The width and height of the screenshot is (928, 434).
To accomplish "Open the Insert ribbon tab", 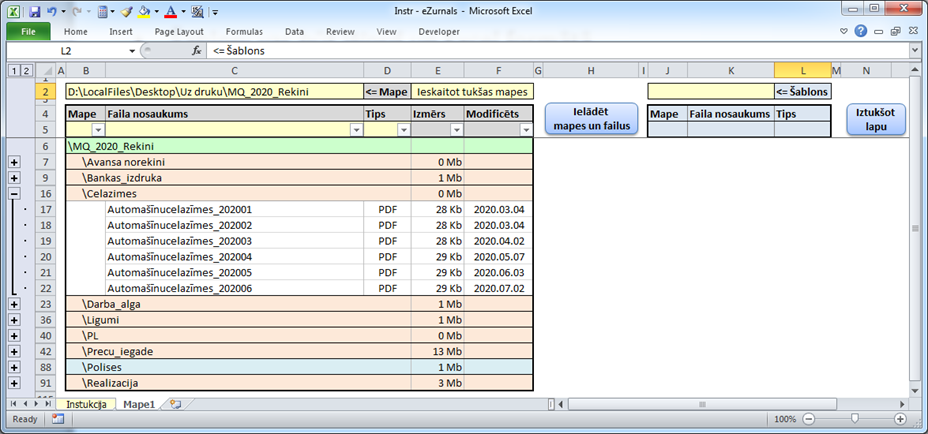I will pyautogui.click(x=121, y=32).
